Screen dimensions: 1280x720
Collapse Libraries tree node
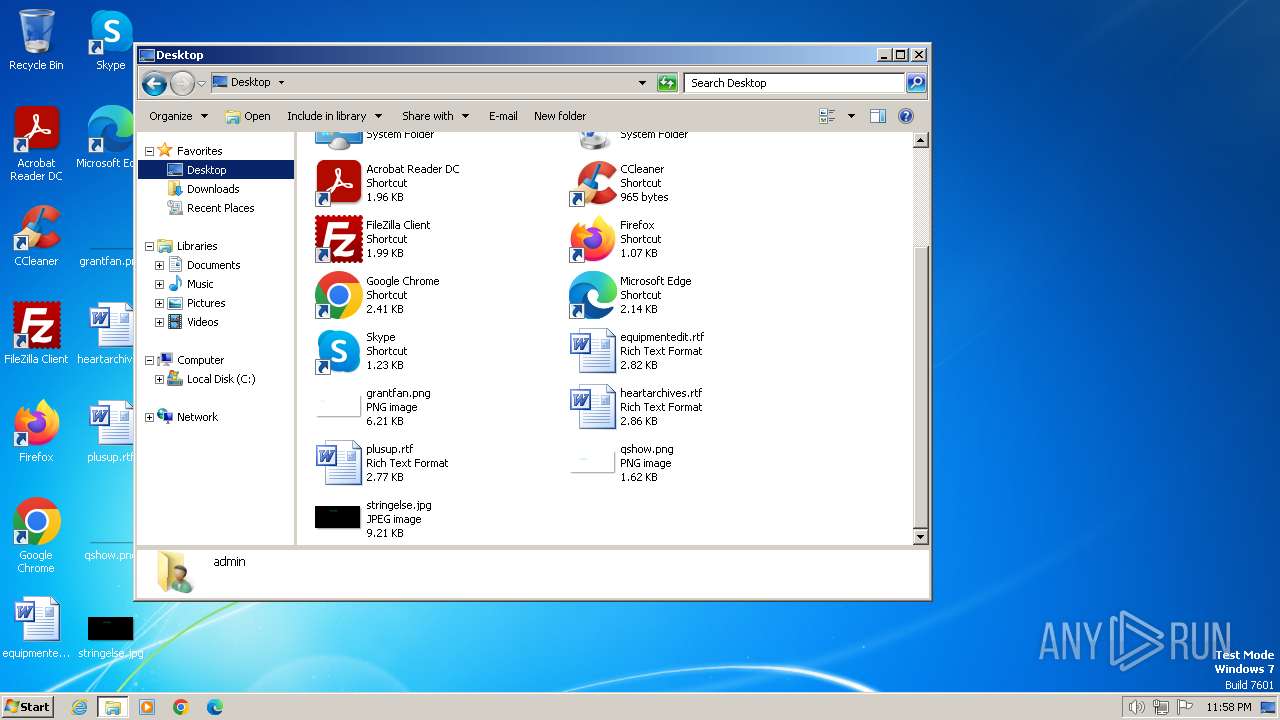[x=150, y=246]
